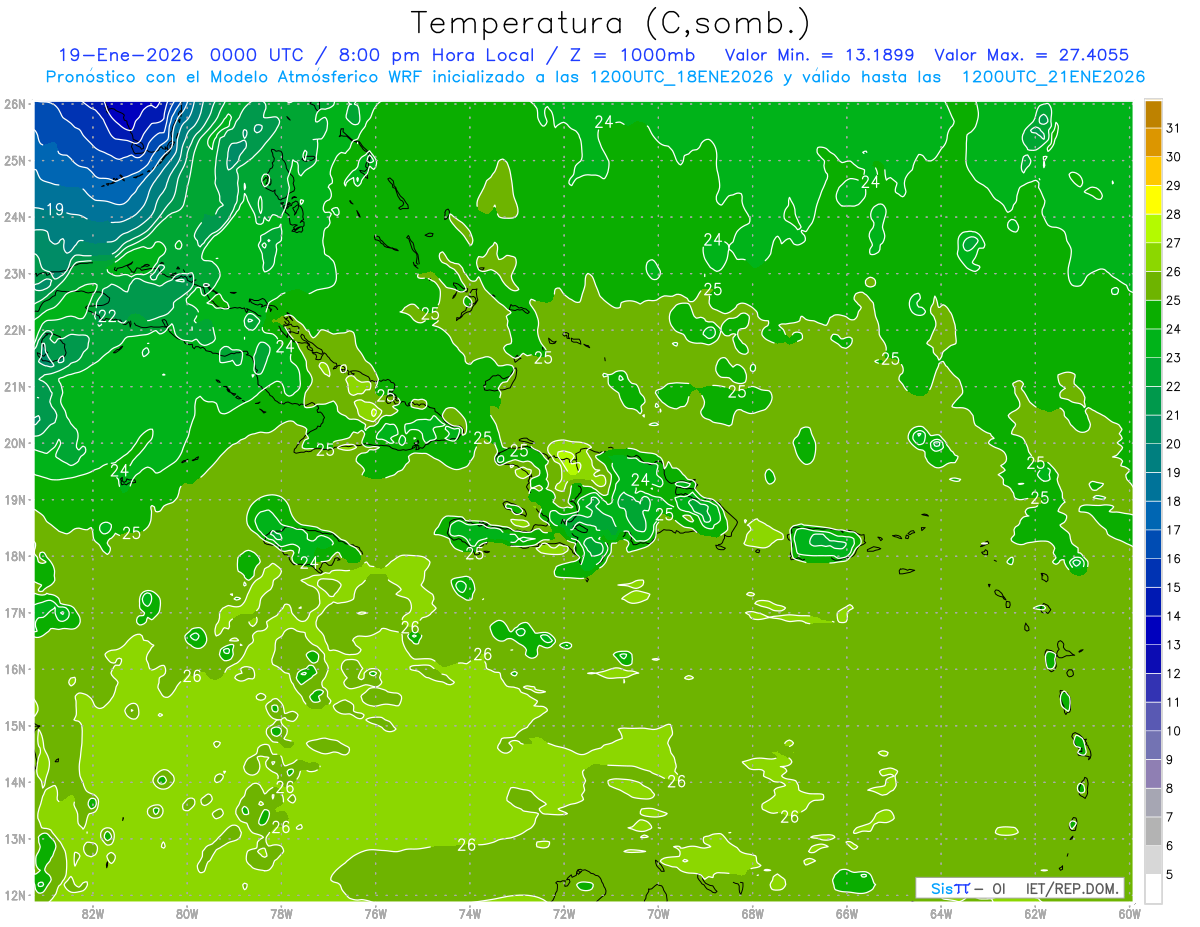Image resolution: width=1200 pixels, height=927 pixels.
Task: Click the '13N' latitude label
Action: coord(14,839)
